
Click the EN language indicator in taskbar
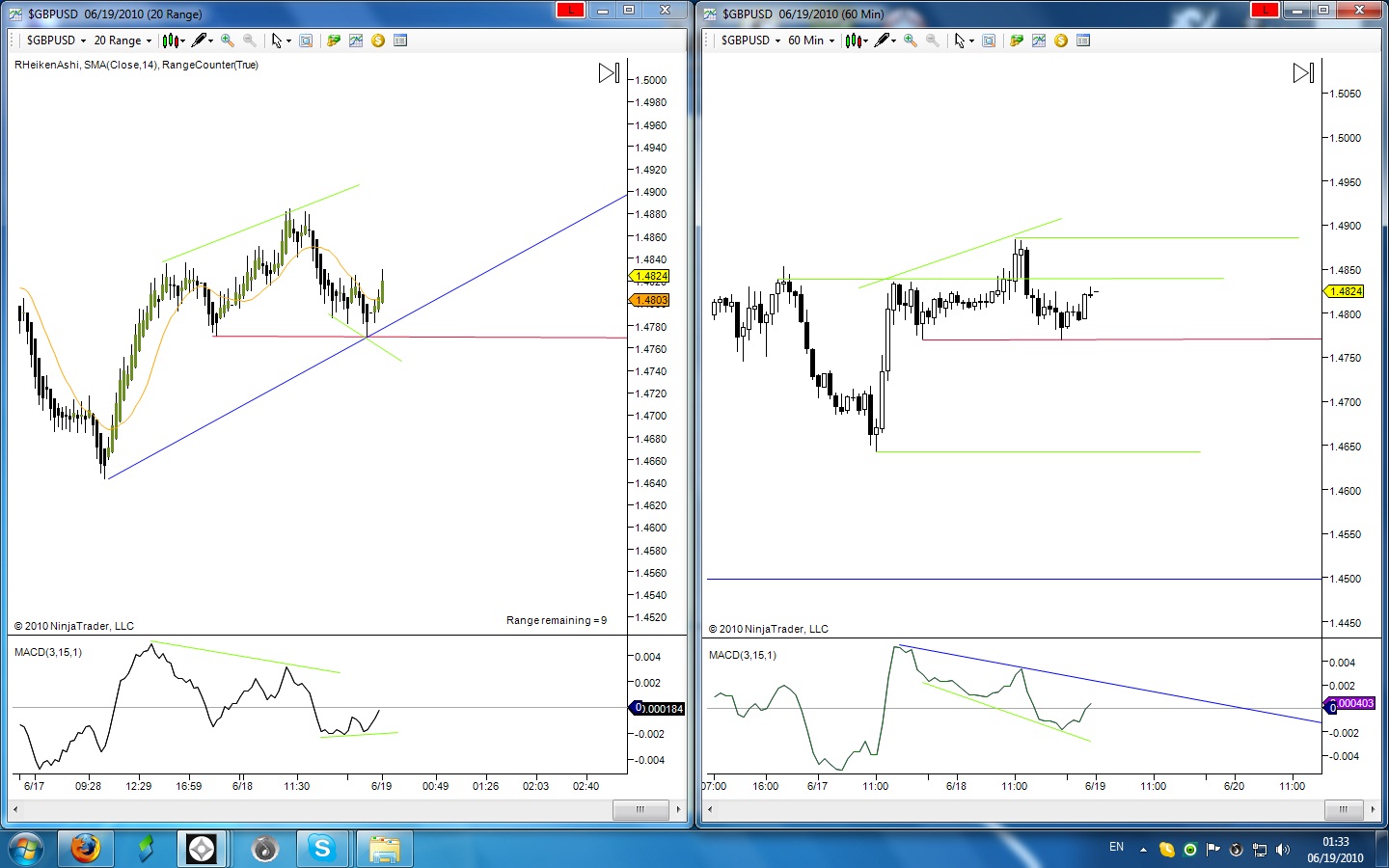[x=1116, y=847]
